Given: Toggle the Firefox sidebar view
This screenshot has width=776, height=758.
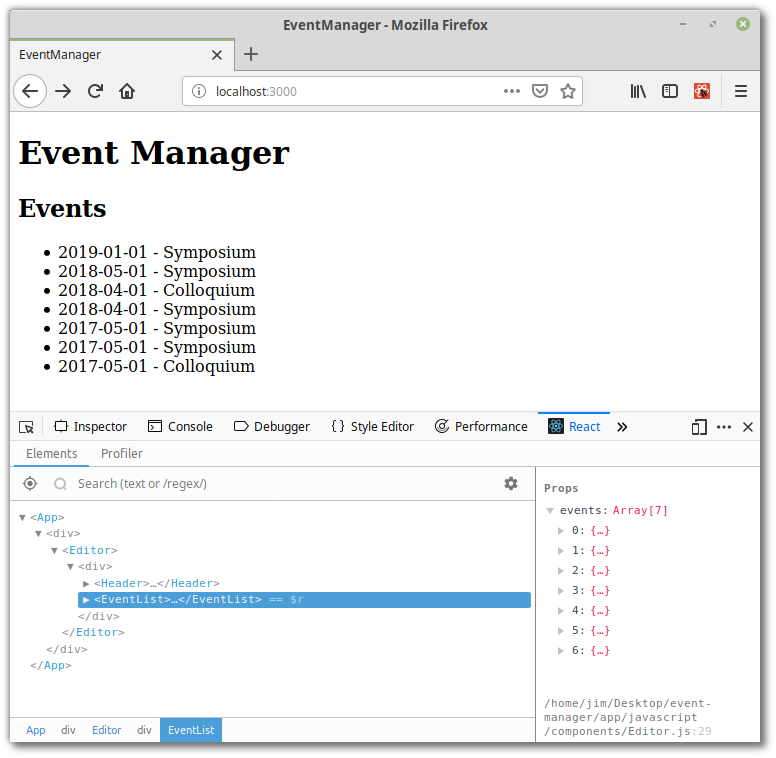Looking at the screenshot, I should pos(670,91).
